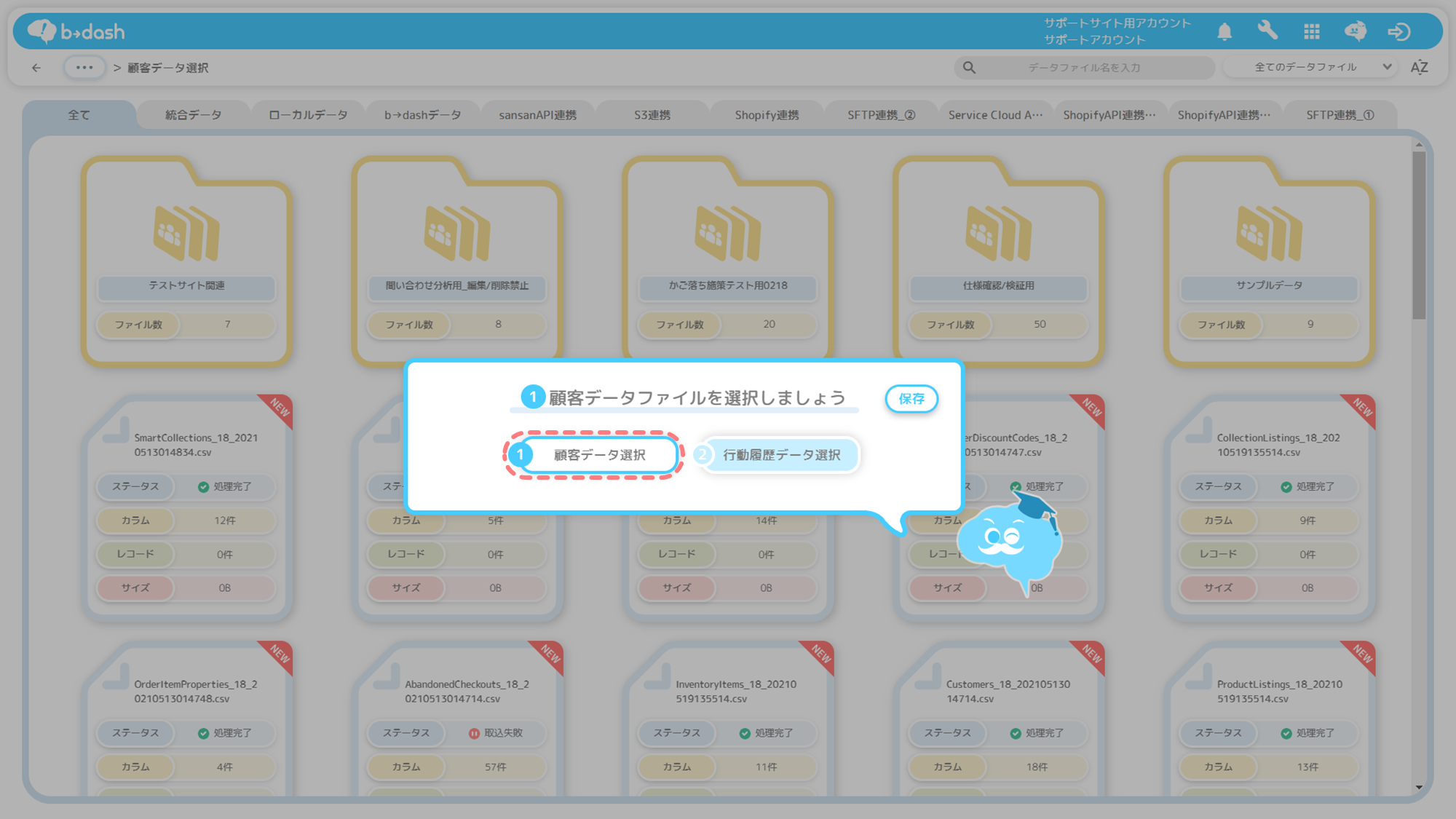Image resolution: width=1456 pixels, height=819 pixels.
Task: Open the apps grid menu icon
Action: click(x=1312, y=31)
